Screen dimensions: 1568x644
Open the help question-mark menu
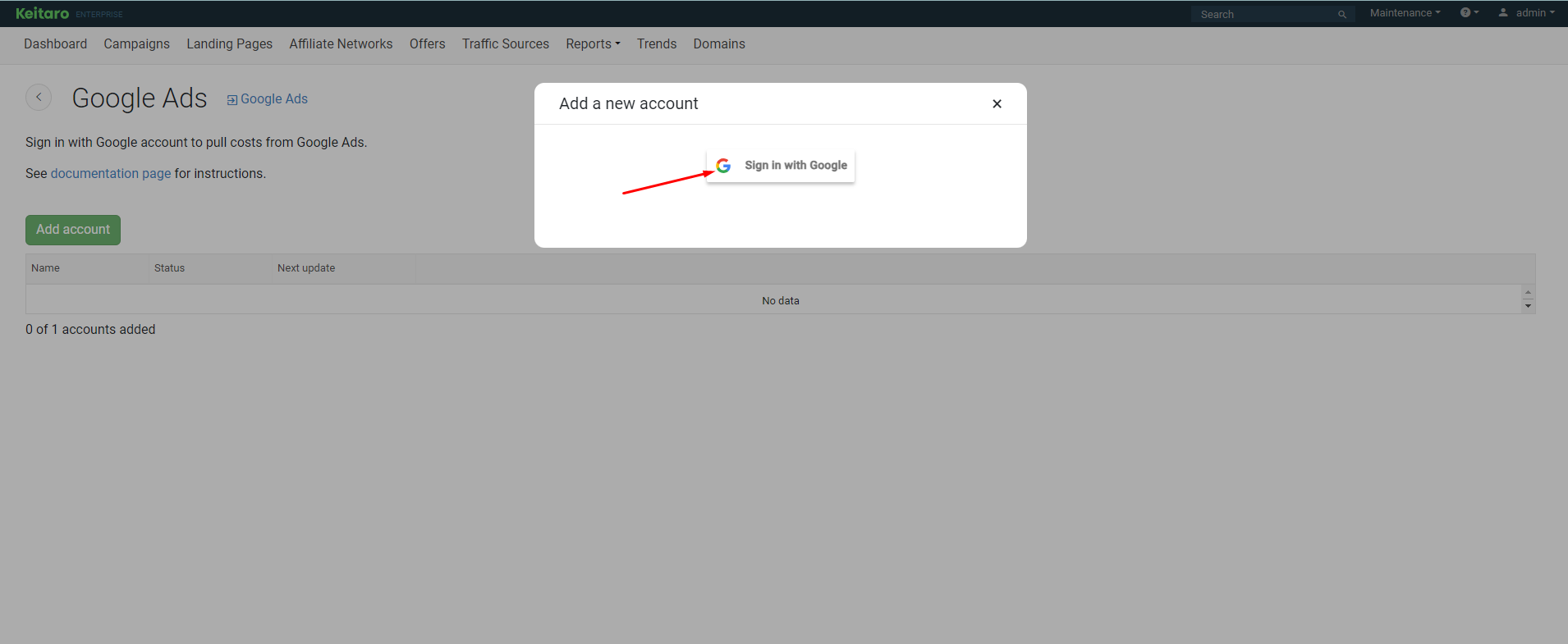point(1469,13)
